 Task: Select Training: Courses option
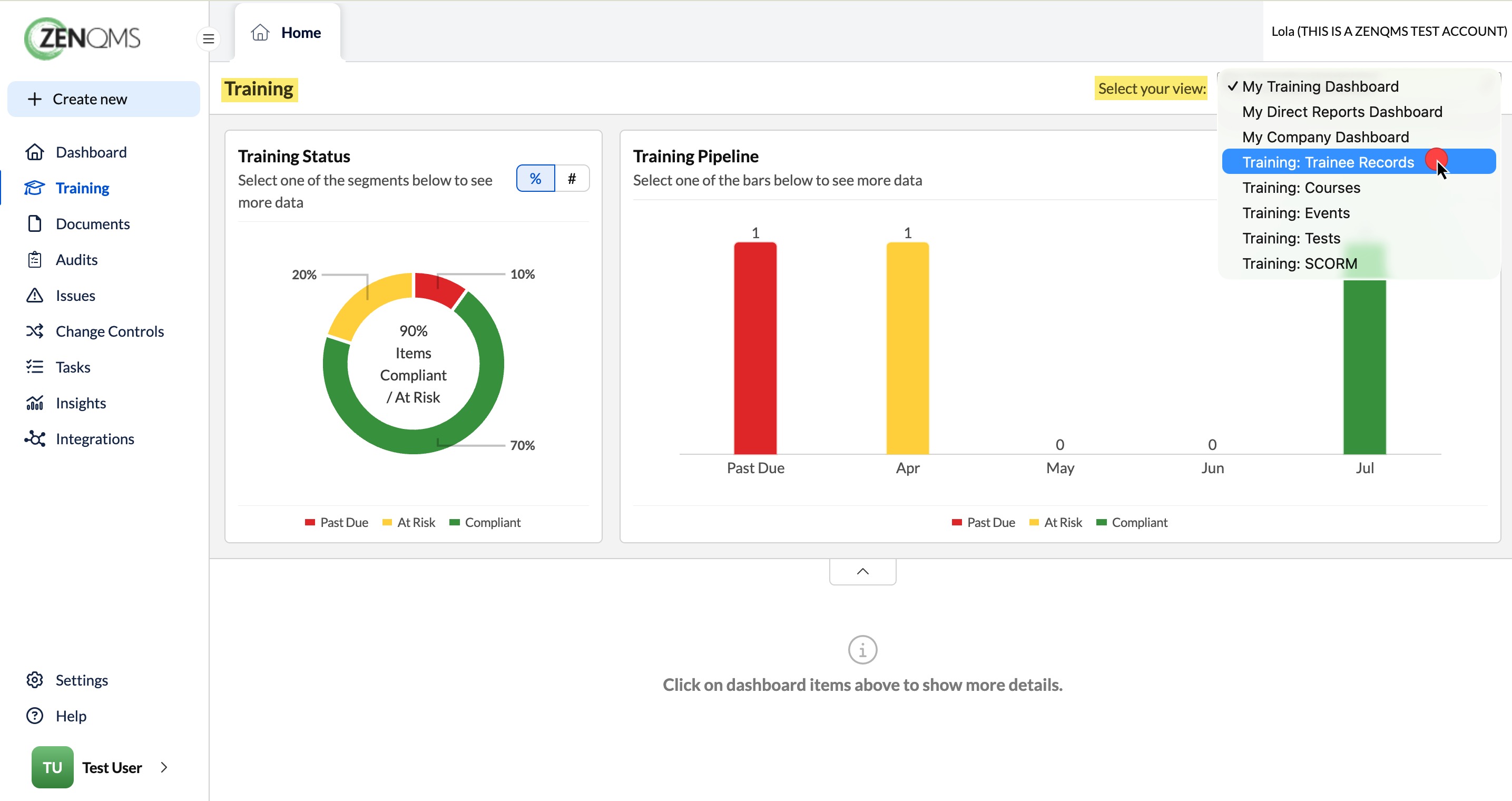[1358, 187]
